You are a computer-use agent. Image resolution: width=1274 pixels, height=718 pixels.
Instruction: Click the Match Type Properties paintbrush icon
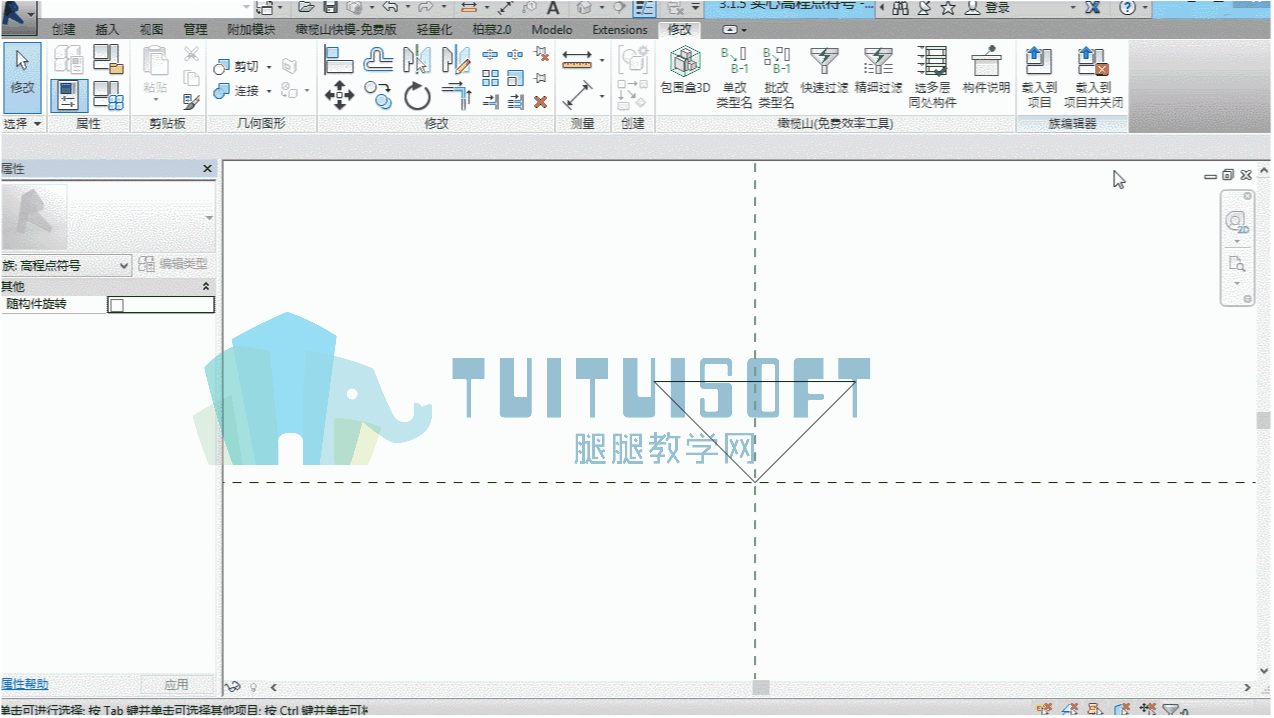[x=191, y=101]
